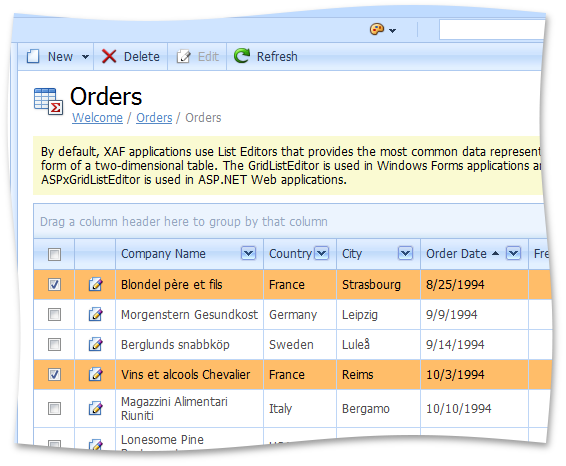Select the Italy country cell
Image resolution: width=566 pixels, height=466 pixels.
(x=300, y=409)
